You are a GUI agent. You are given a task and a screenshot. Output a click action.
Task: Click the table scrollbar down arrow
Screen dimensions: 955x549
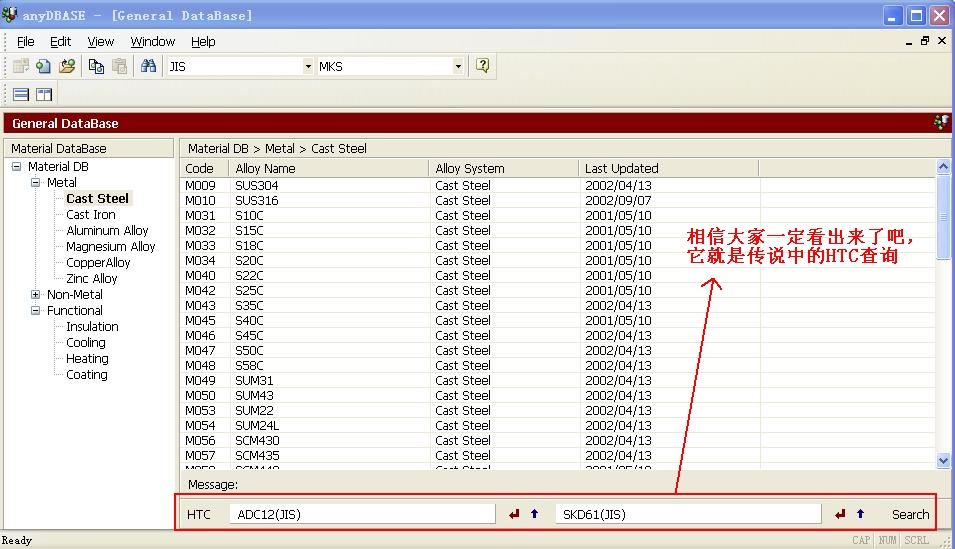click(x=943, y=461)
